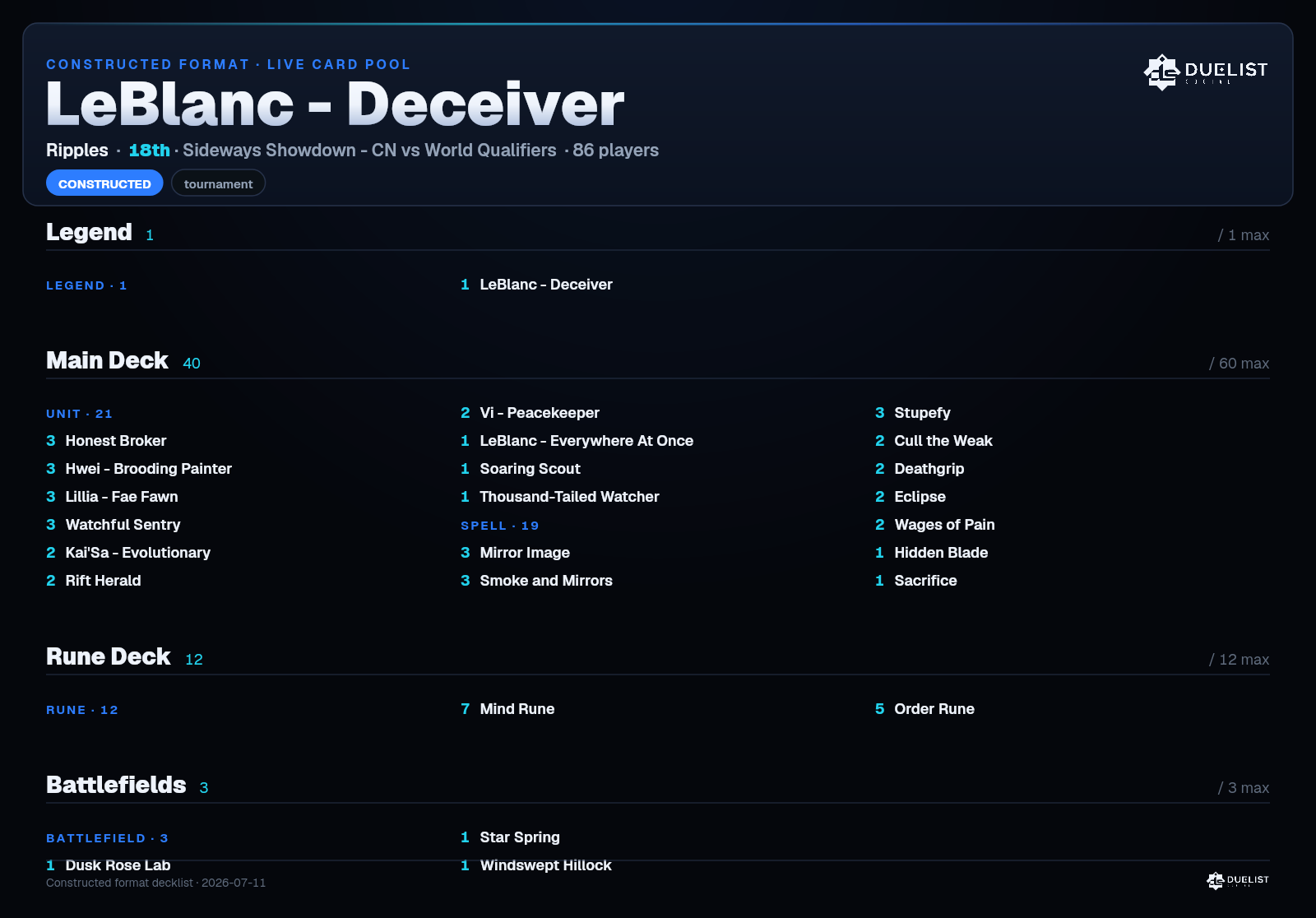This screenshot has height=918, width=1316.
Task: Select the CONSTRUCTED format pill
Action: coord(104,183)
